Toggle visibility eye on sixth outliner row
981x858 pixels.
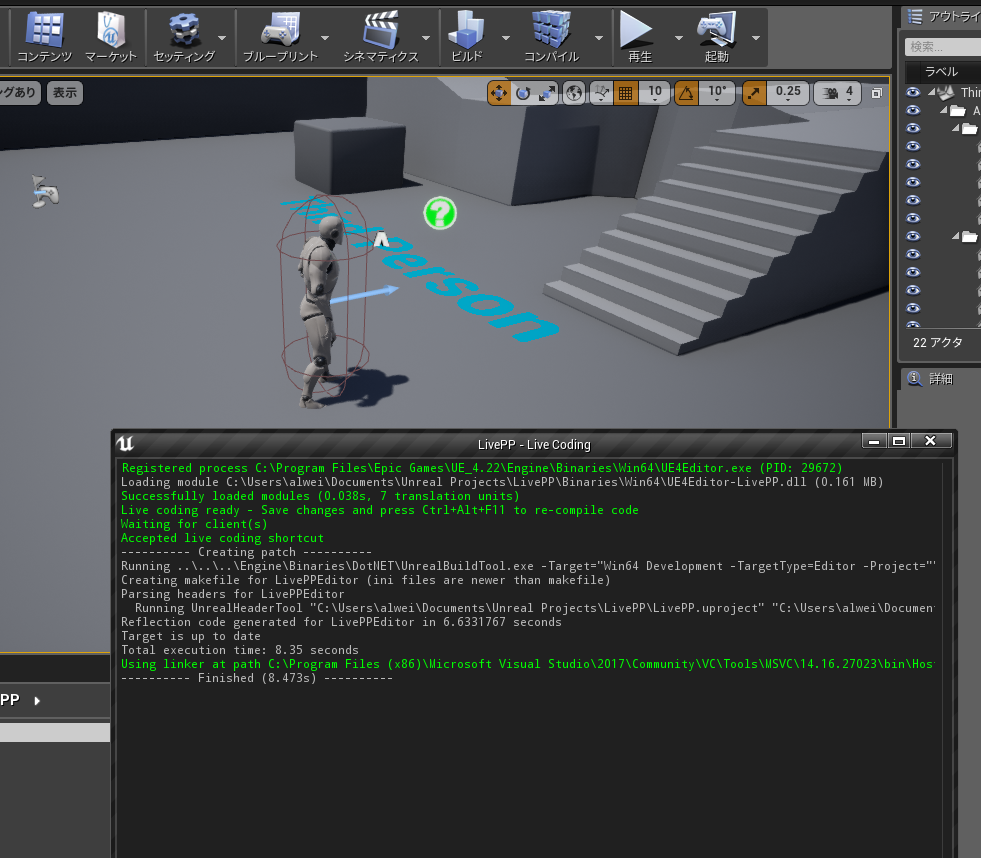pos(913,182)
